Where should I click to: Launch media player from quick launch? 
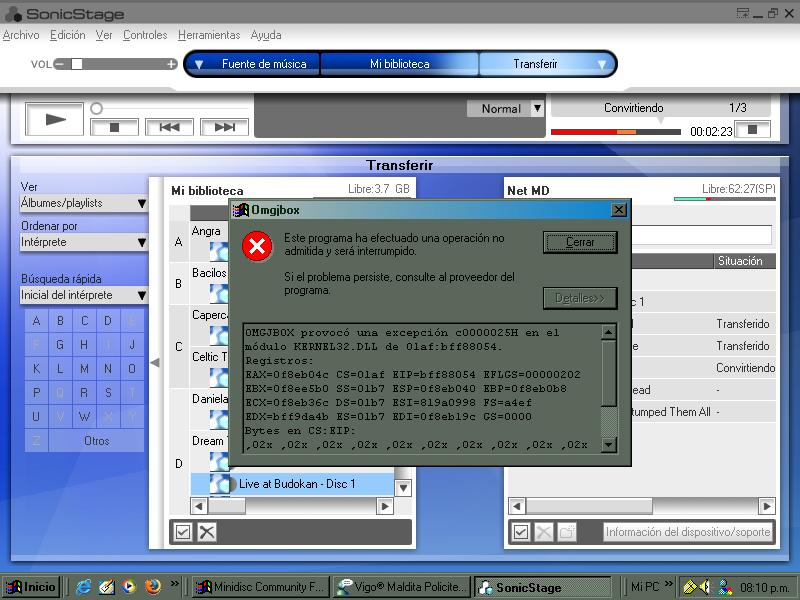coord(129,587)
